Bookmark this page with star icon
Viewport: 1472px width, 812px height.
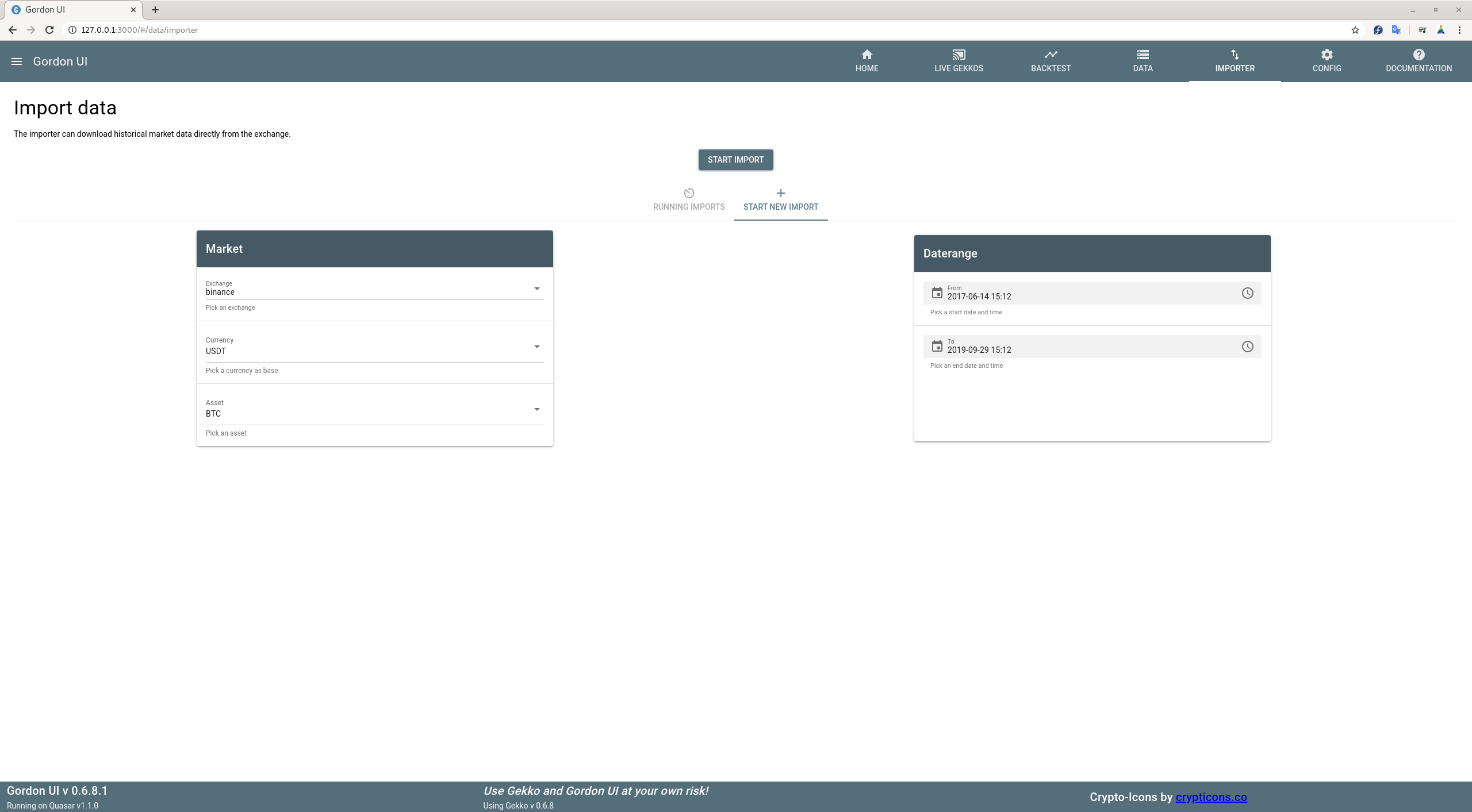(x=1355, y=30)
